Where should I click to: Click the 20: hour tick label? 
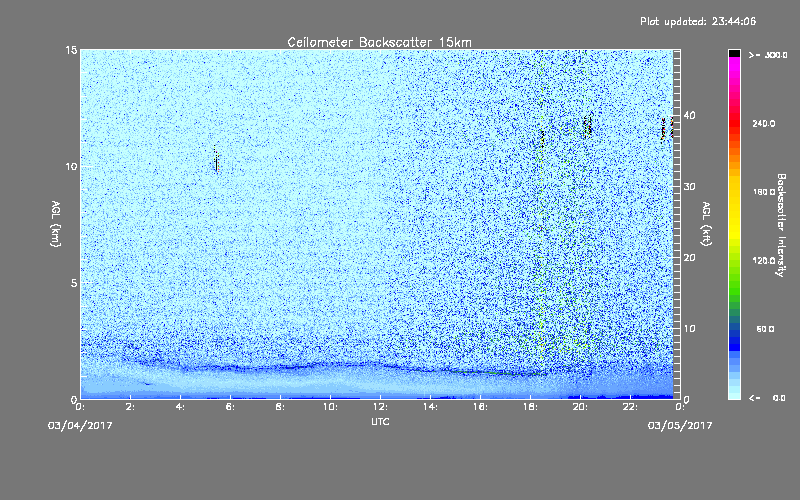coord(580,407)
